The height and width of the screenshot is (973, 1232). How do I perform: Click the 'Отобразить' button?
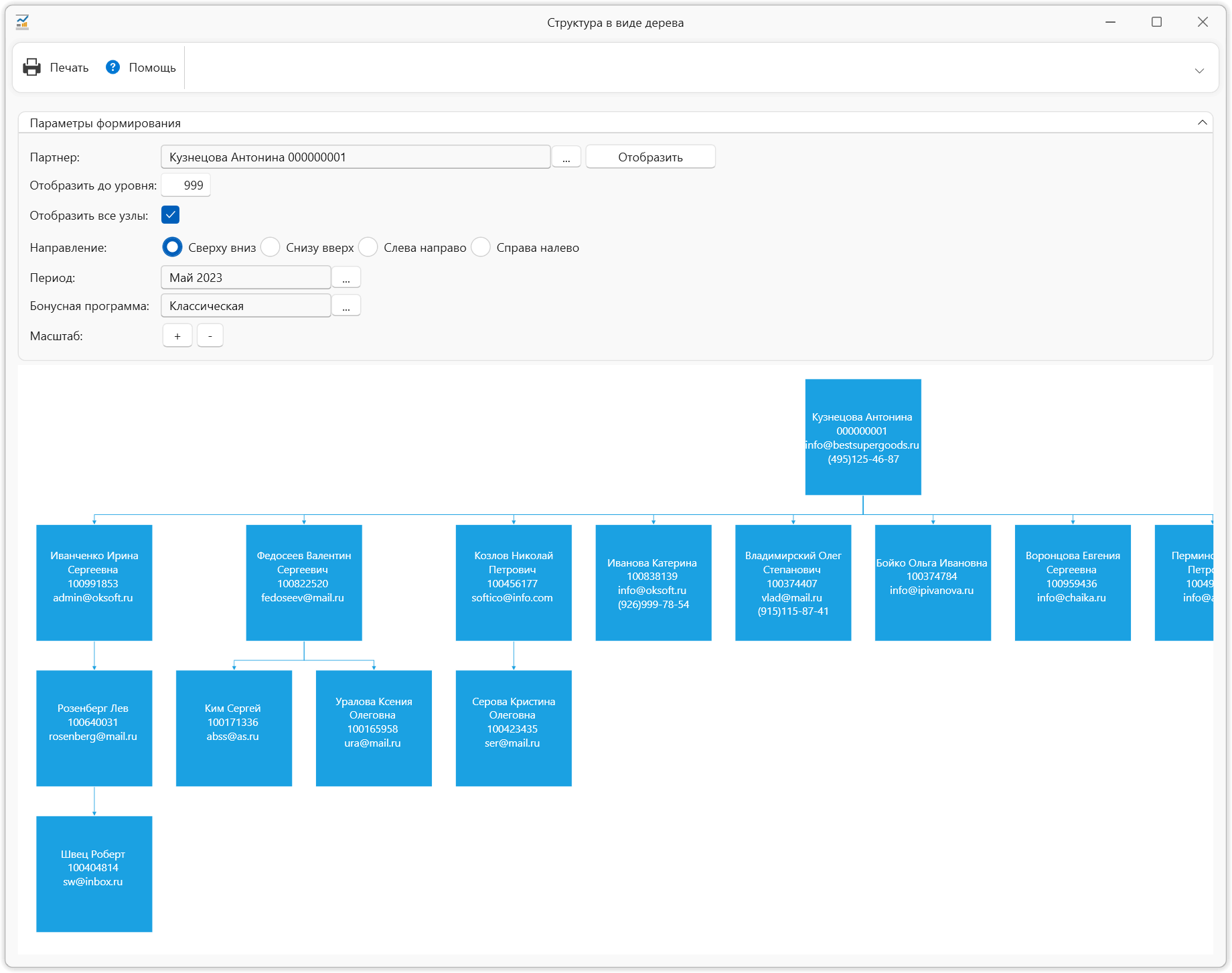tap(650, 157)
